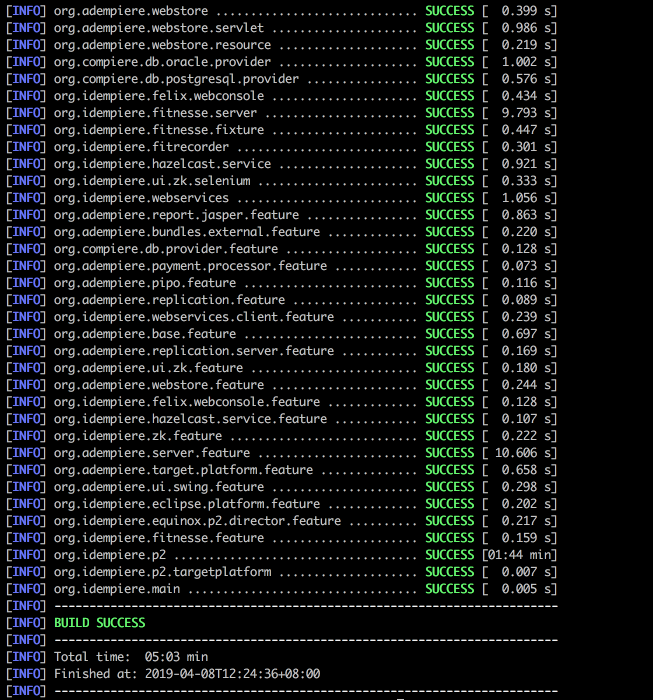The image size is (653, 700).
Task: Click SUCCESS status for org.idempiere.fitrecorder
Action: 449,146
